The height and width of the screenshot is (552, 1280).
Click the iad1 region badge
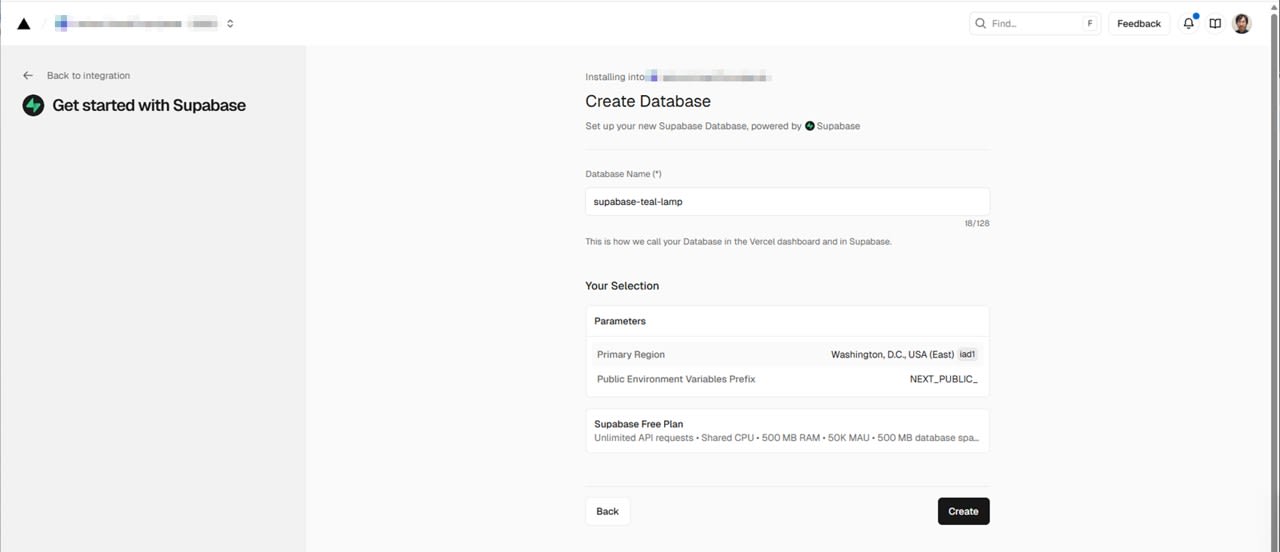pos(967,354)
